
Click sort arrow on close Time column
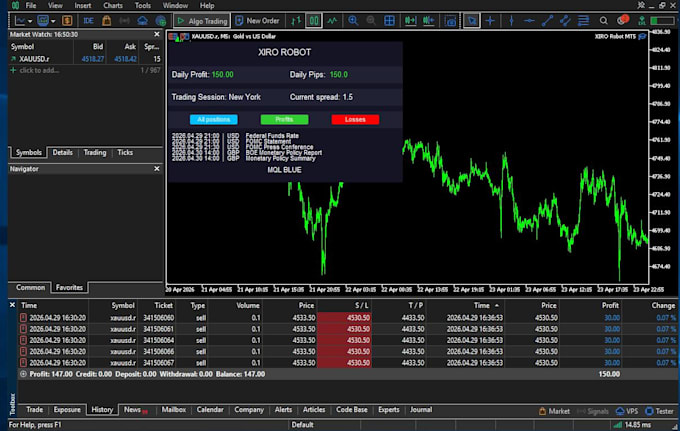coord(497,306)
